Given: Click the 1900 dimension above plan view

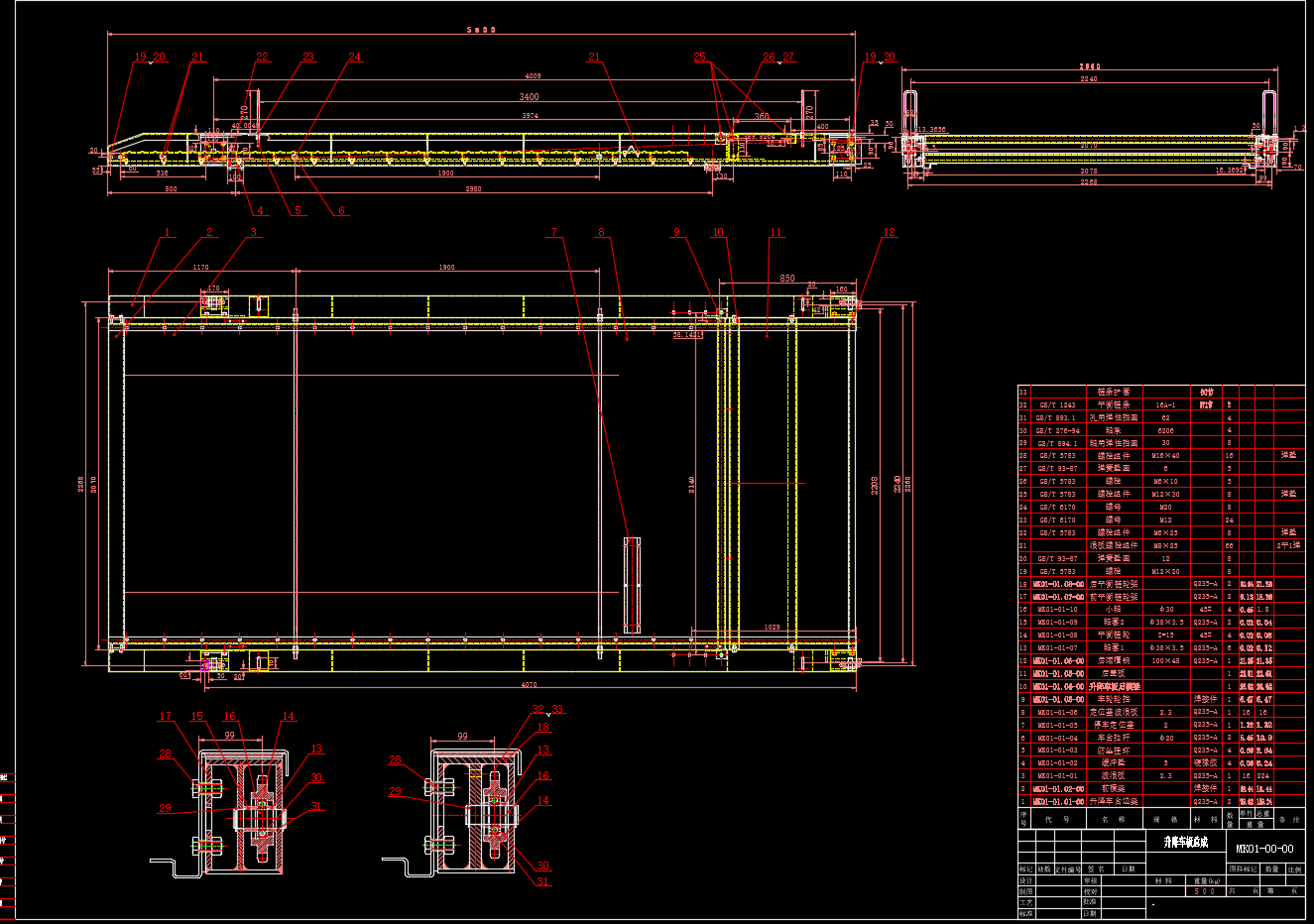Looking at the screenshot, I should pyautogui.click(x=446, y=268).
